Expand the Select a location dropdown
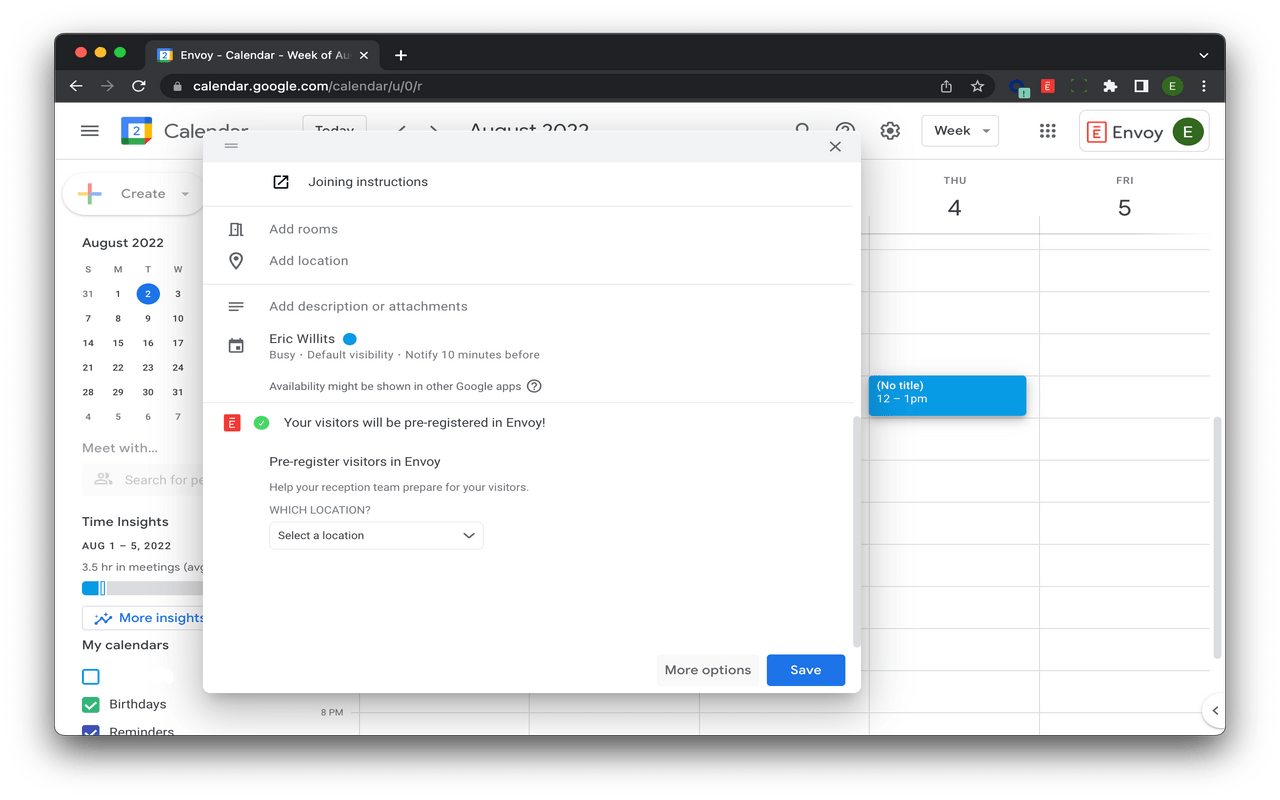This screenshot has height=800, width=1280. (376, 536)
